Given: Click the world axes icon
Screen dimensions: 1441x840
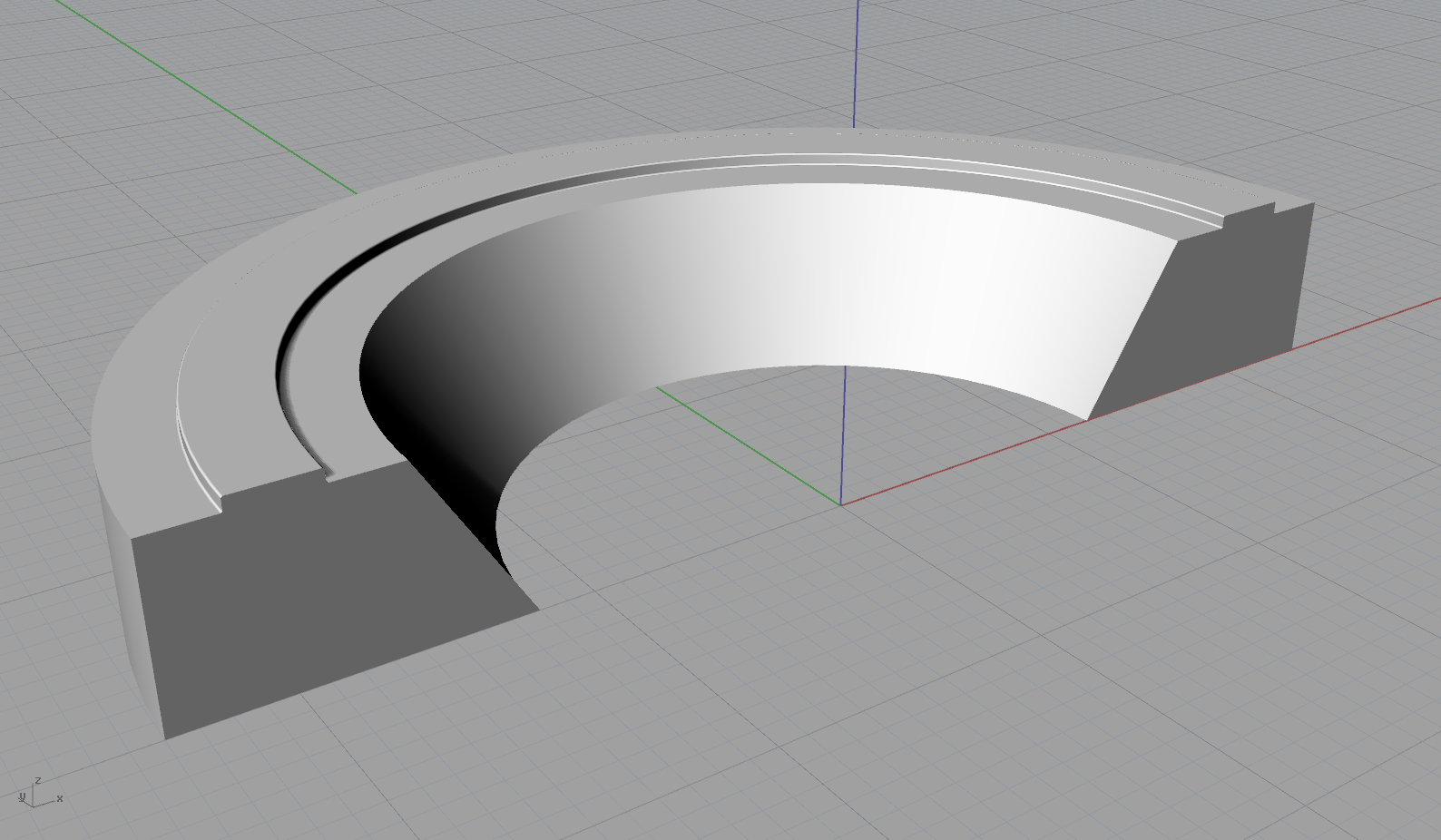Looking at the screenshot, I should tap(40, 793).
